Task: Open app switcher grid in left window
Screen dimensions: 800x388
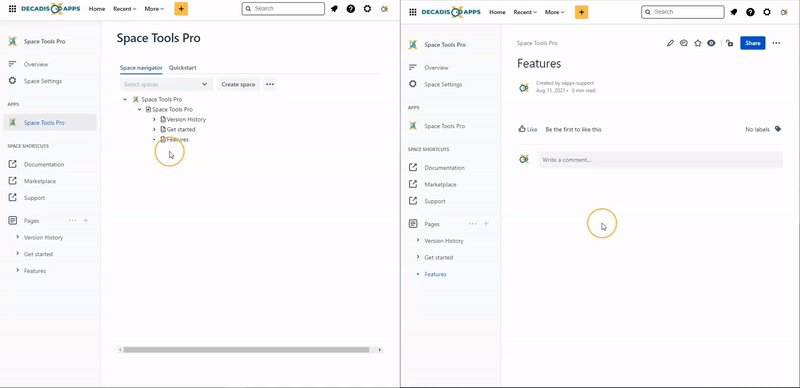Action: (x=12, y=9)
